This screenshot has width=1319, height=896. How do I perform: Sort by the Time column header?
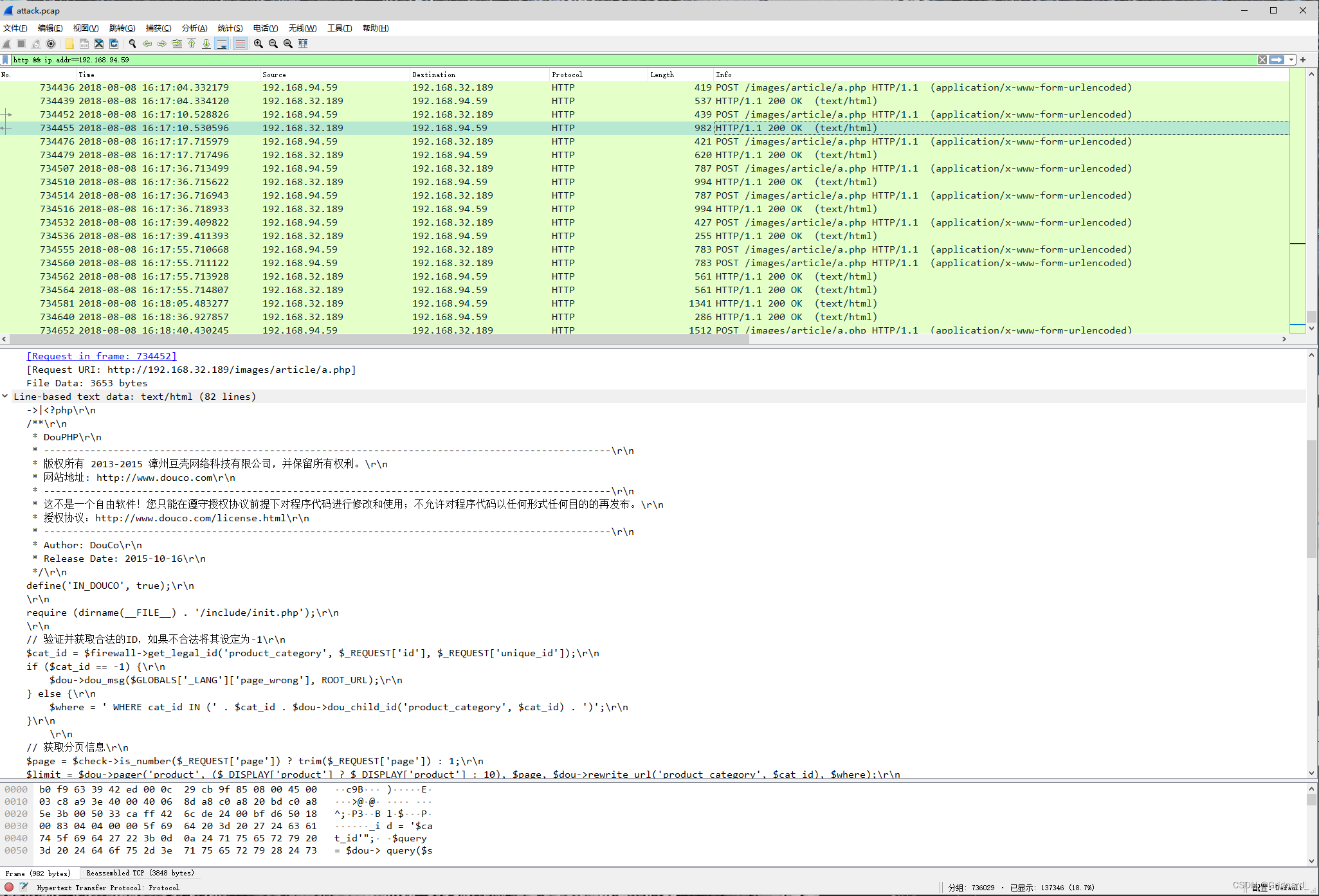coord(168,75)
